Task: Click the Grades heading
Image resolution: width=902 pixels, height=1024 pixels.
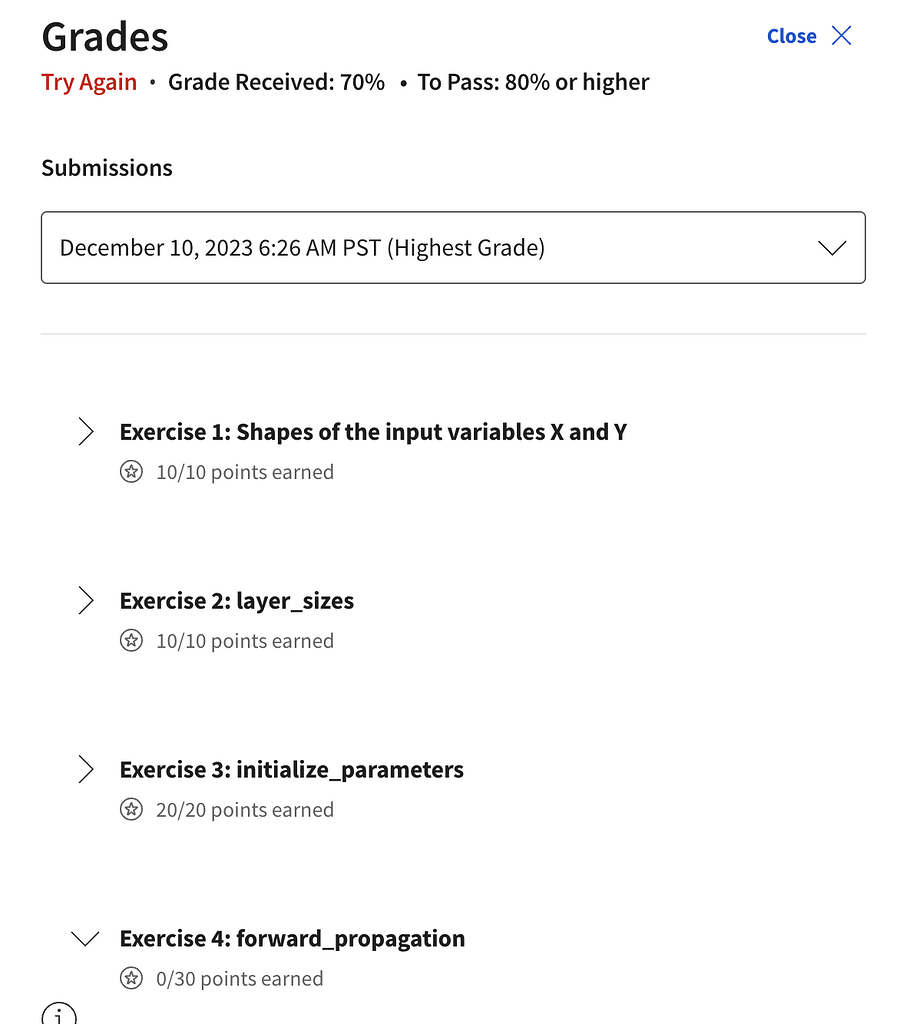Action: [x=105, y=37]
